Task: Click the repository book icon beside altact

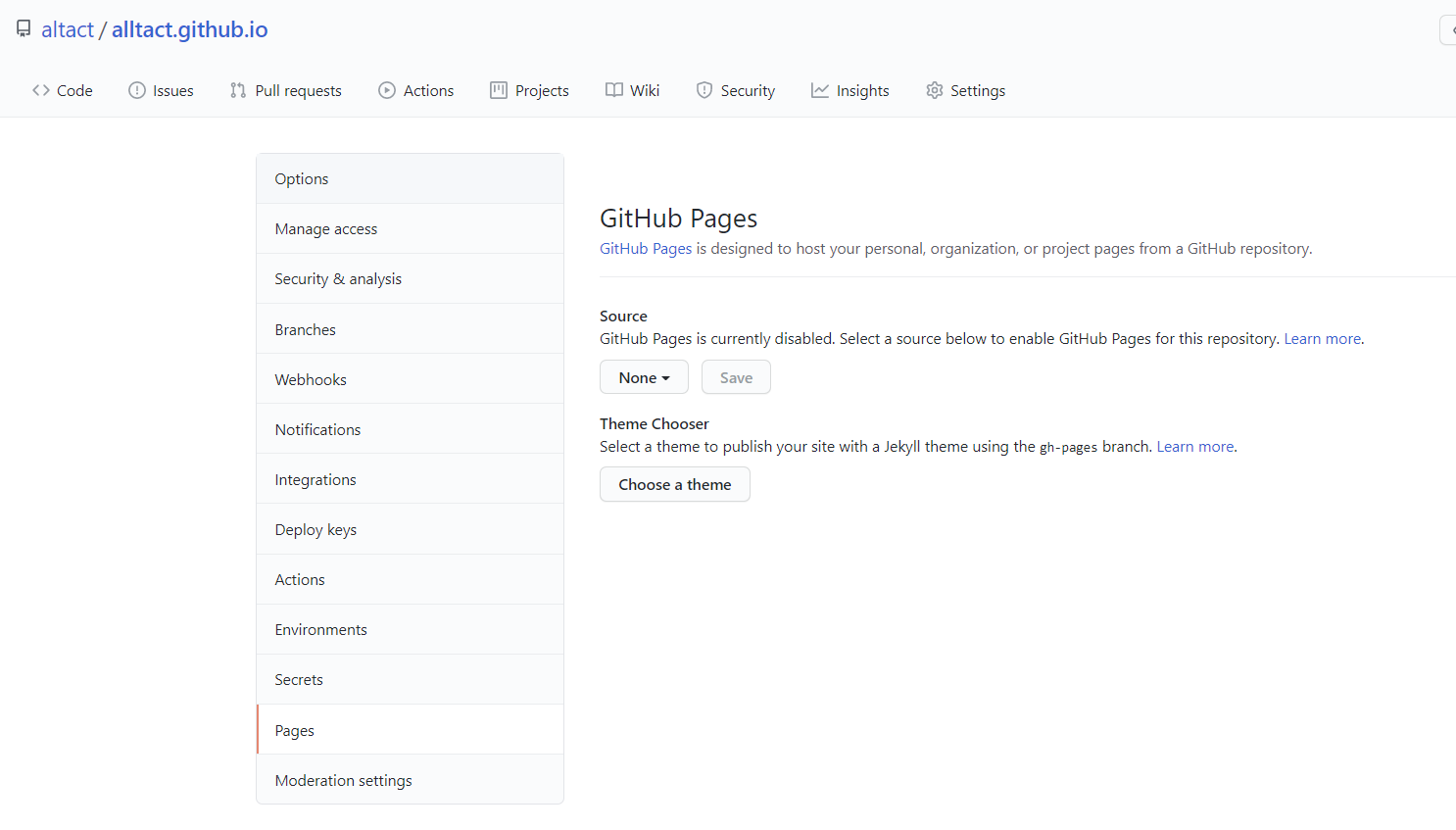Action: (24, 28)
